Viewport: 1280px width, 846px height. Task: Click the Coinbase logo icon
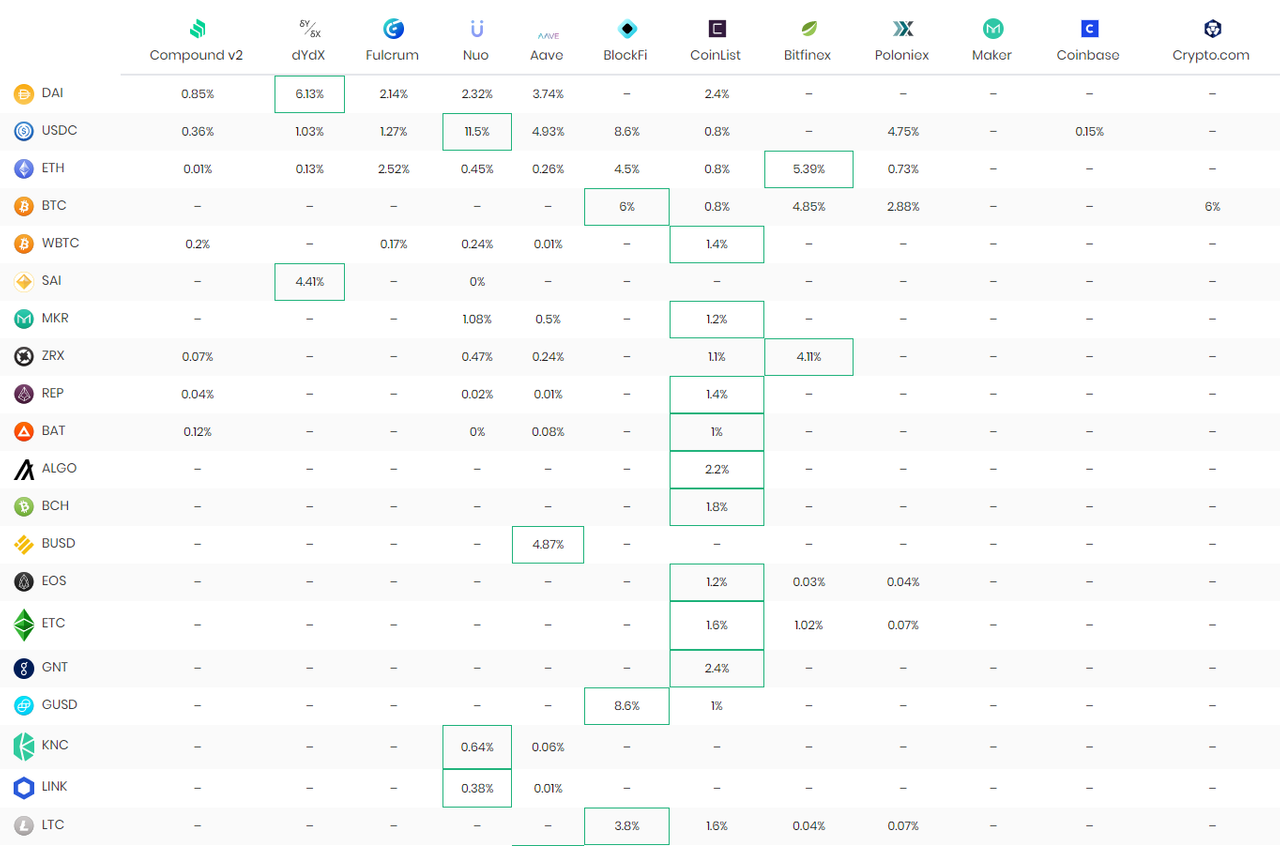1089,28
